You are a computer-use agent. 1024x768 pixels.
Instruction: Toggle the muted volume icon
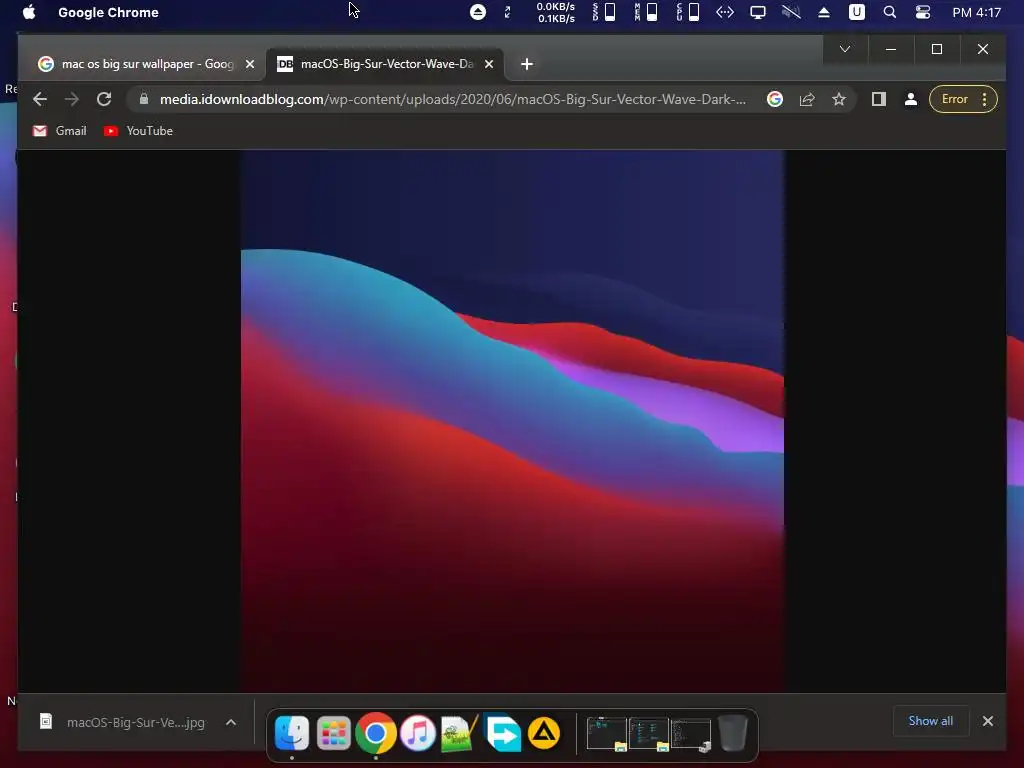tap(791, 12)
